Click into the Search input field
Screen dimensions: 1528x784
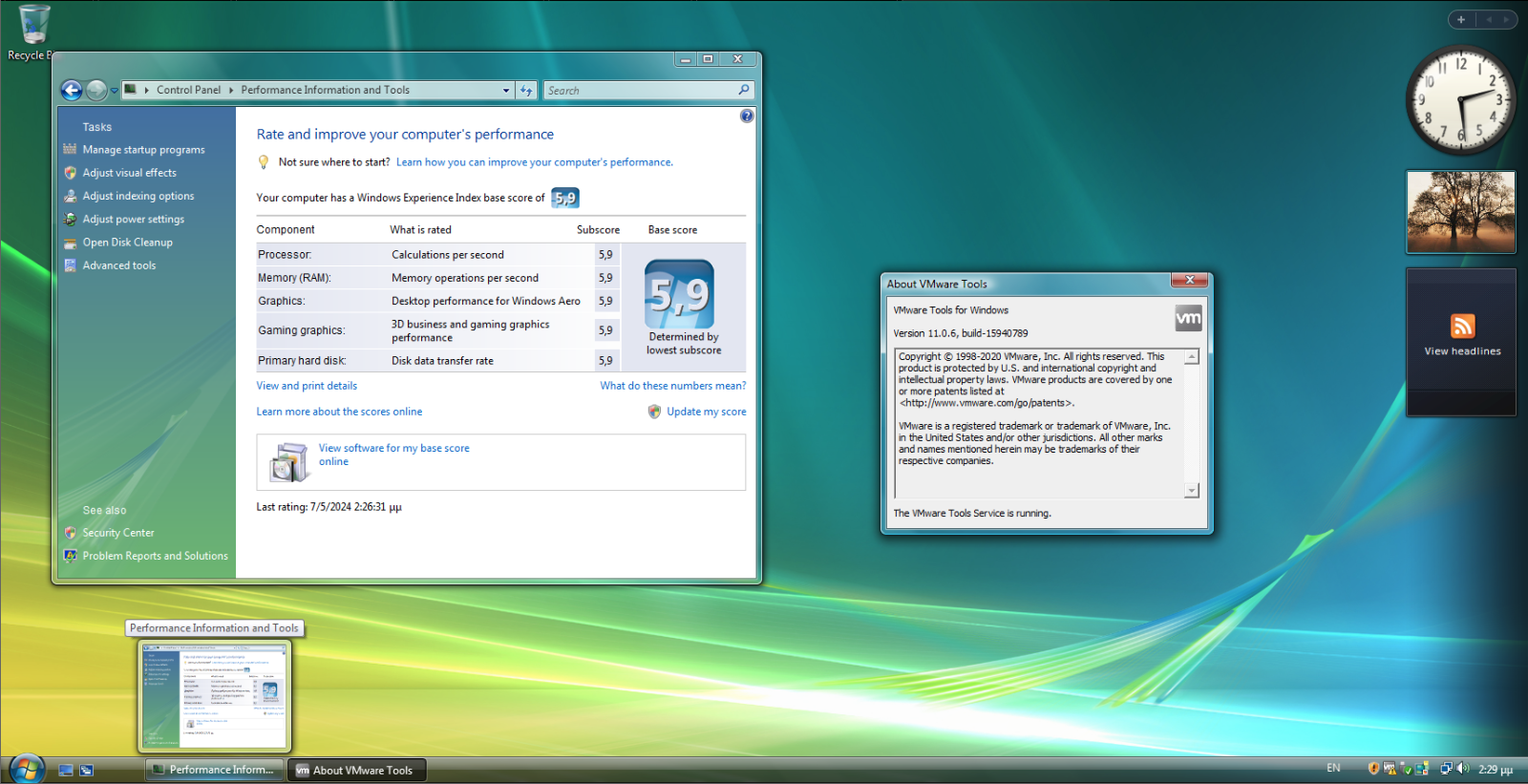[x=640, y=91]
